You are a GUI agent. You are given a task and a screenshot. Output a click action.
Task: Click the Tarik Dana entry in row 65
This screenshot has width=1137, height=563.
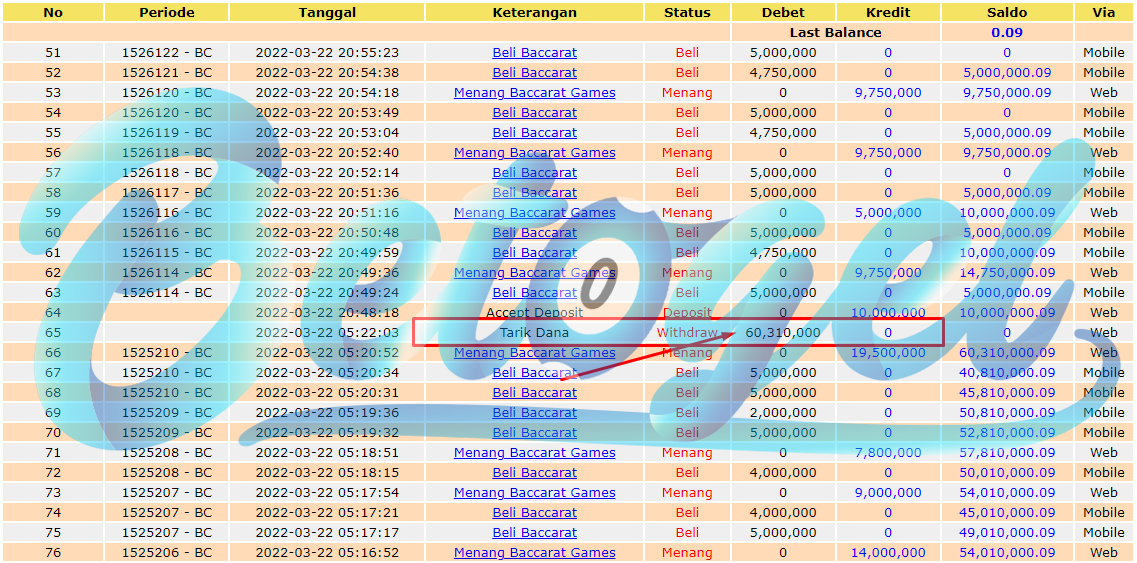534,332
